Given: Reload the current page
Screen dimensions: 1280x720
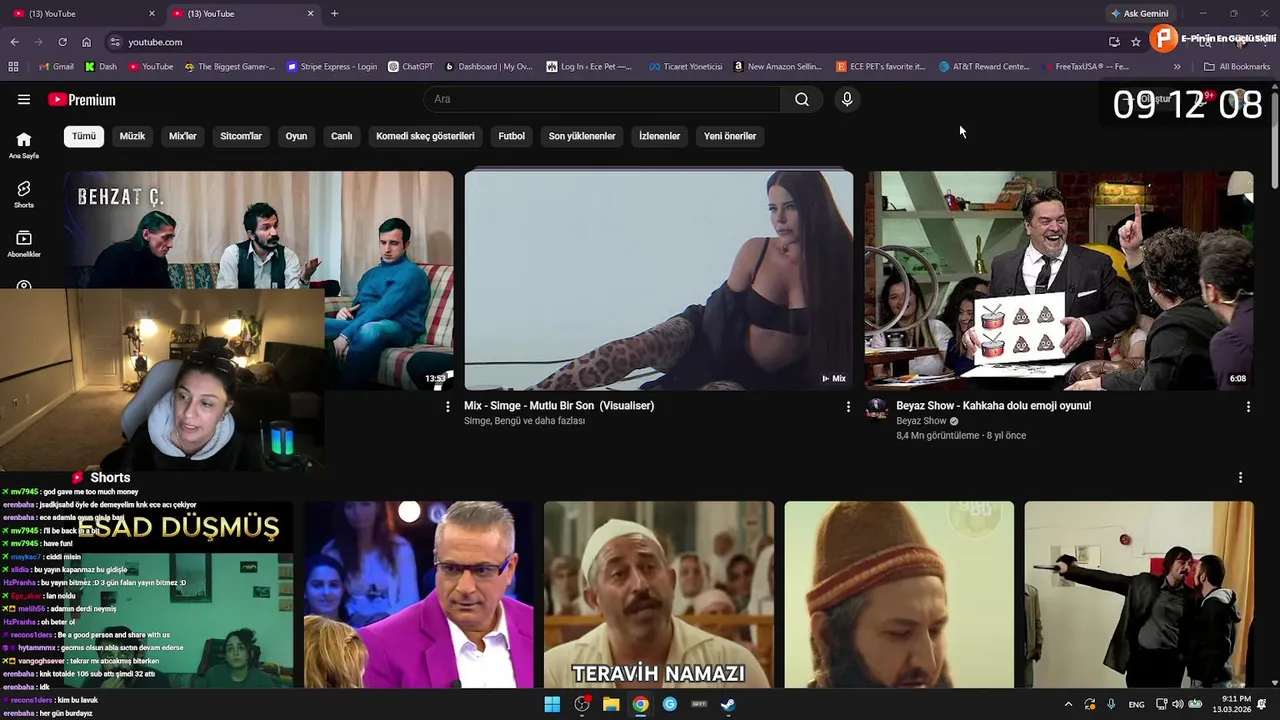Looking at the screenshot, I should (x=62, y=42).
